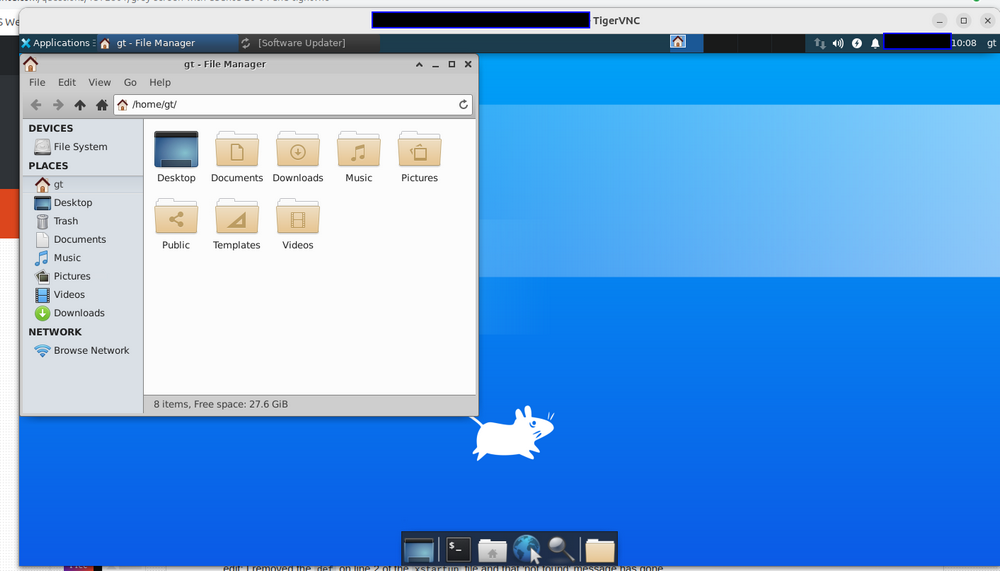1000x571 pixels.
Task: Select Browse Network in the sidebar
Action: [82, 351]
